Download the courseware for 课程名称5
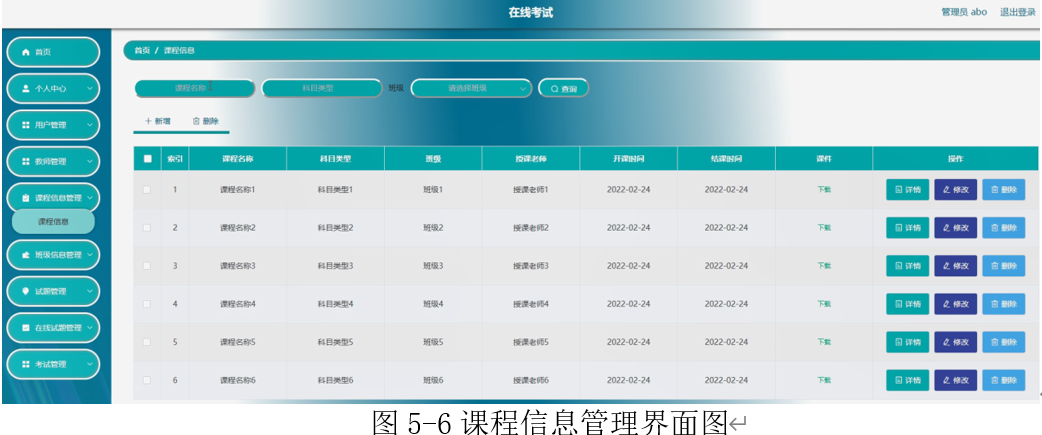This screenshot has width=1042, height=435. point(823,342)
